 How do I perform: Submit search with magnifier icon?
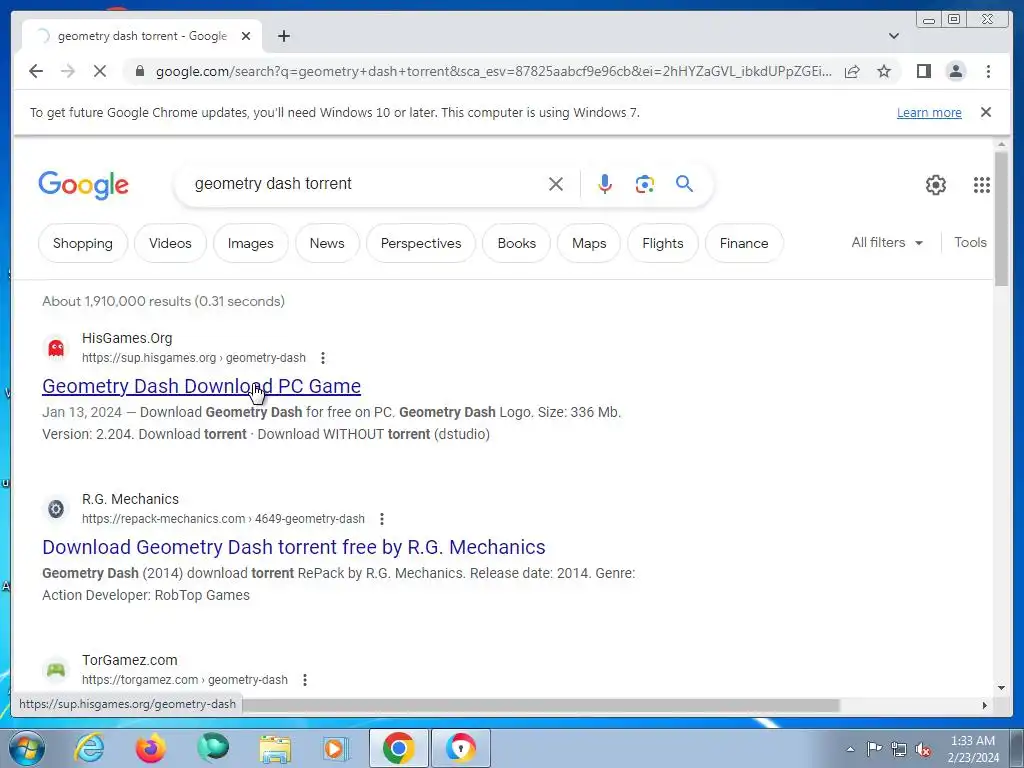click(x=684, y=184)
